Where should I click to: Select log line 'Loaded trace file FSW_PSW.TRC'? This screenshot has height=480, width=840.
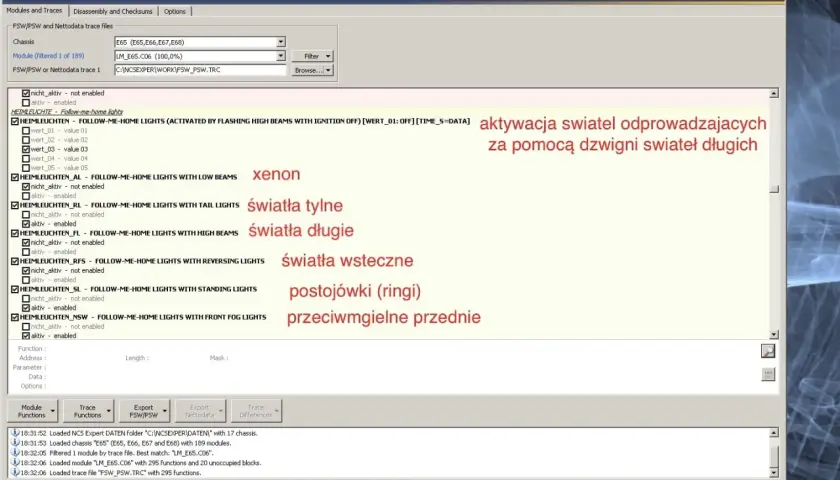124,472
